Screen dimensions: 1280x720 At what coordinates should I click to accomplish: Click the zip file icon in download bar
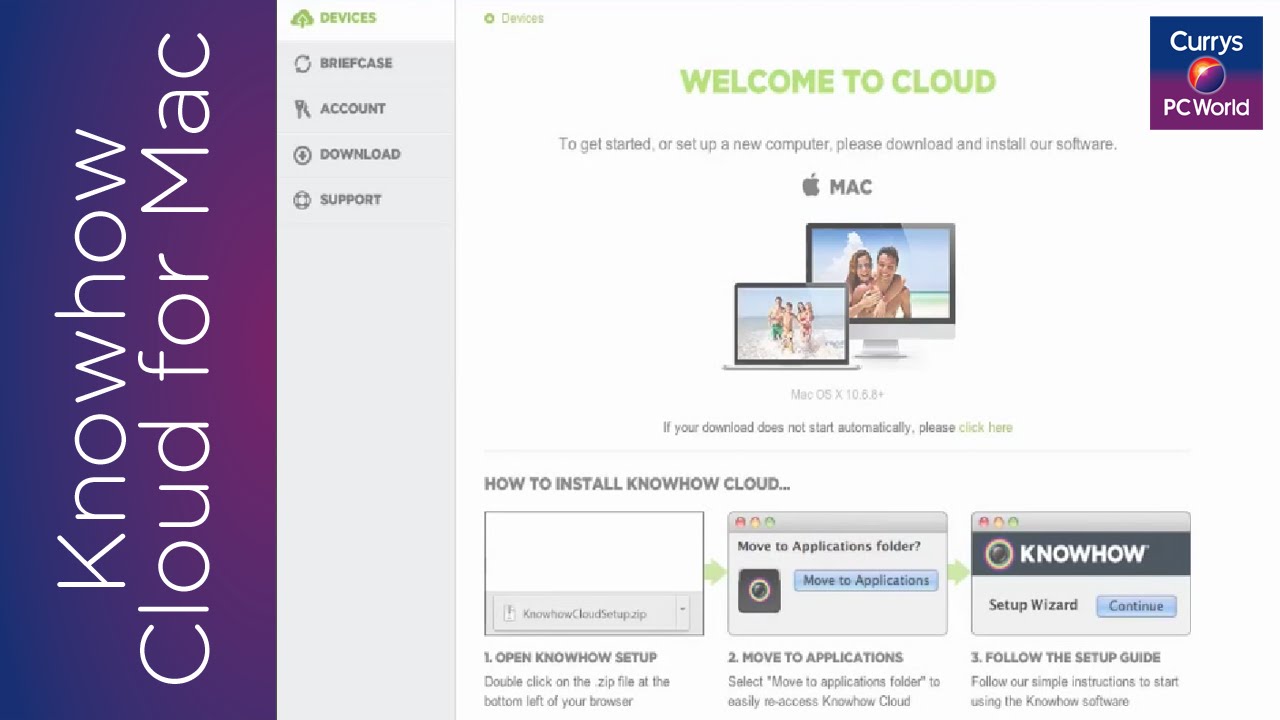click(x=508, y=613)
